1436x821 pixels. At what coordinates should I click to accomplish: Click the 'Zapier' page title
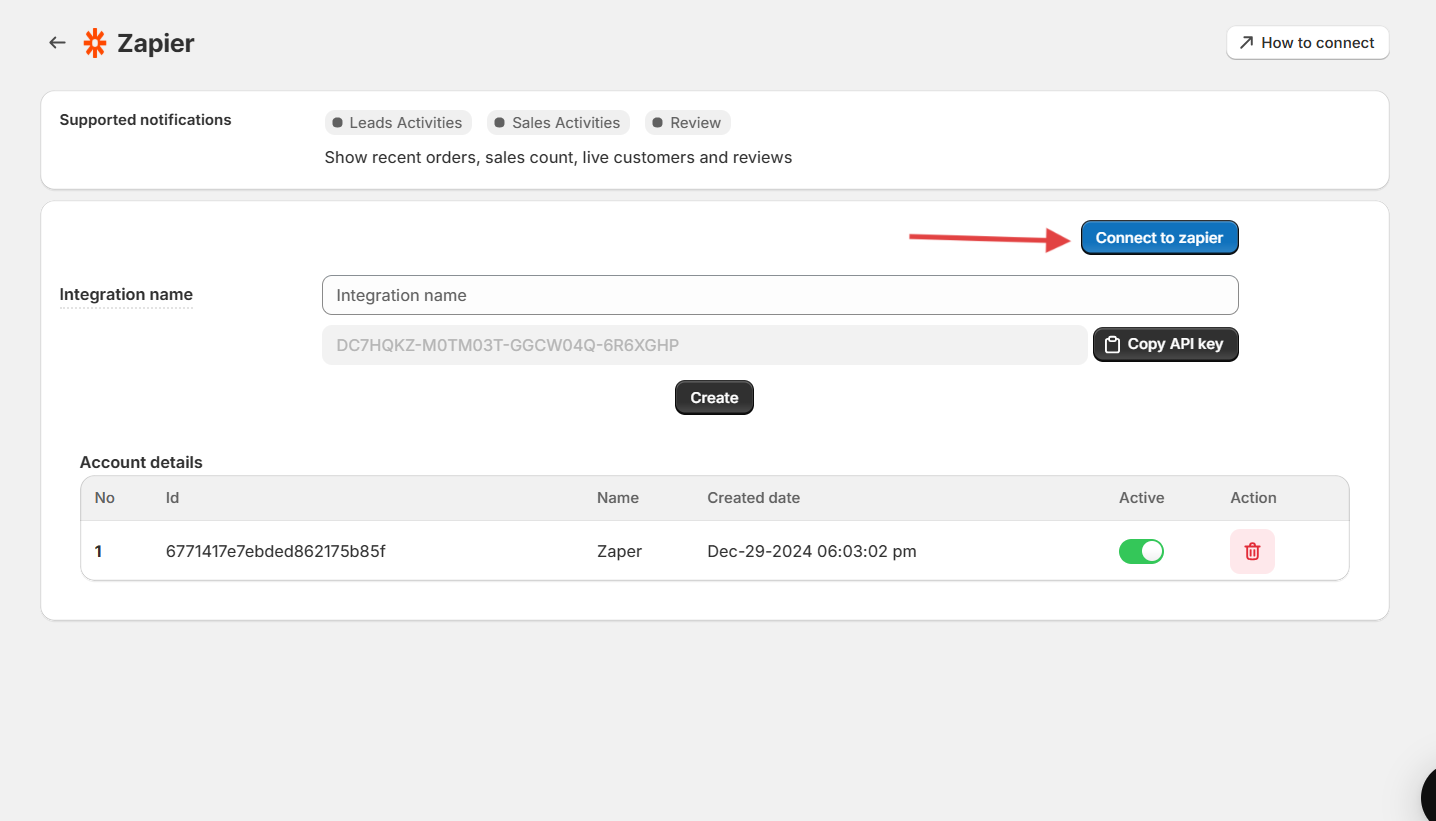click(156, 43)
